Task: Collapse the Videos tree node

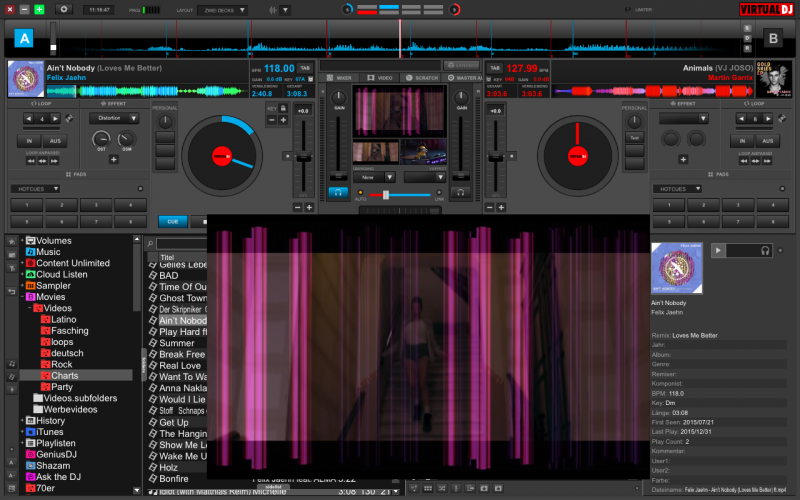Action: (x=30, y=308)
